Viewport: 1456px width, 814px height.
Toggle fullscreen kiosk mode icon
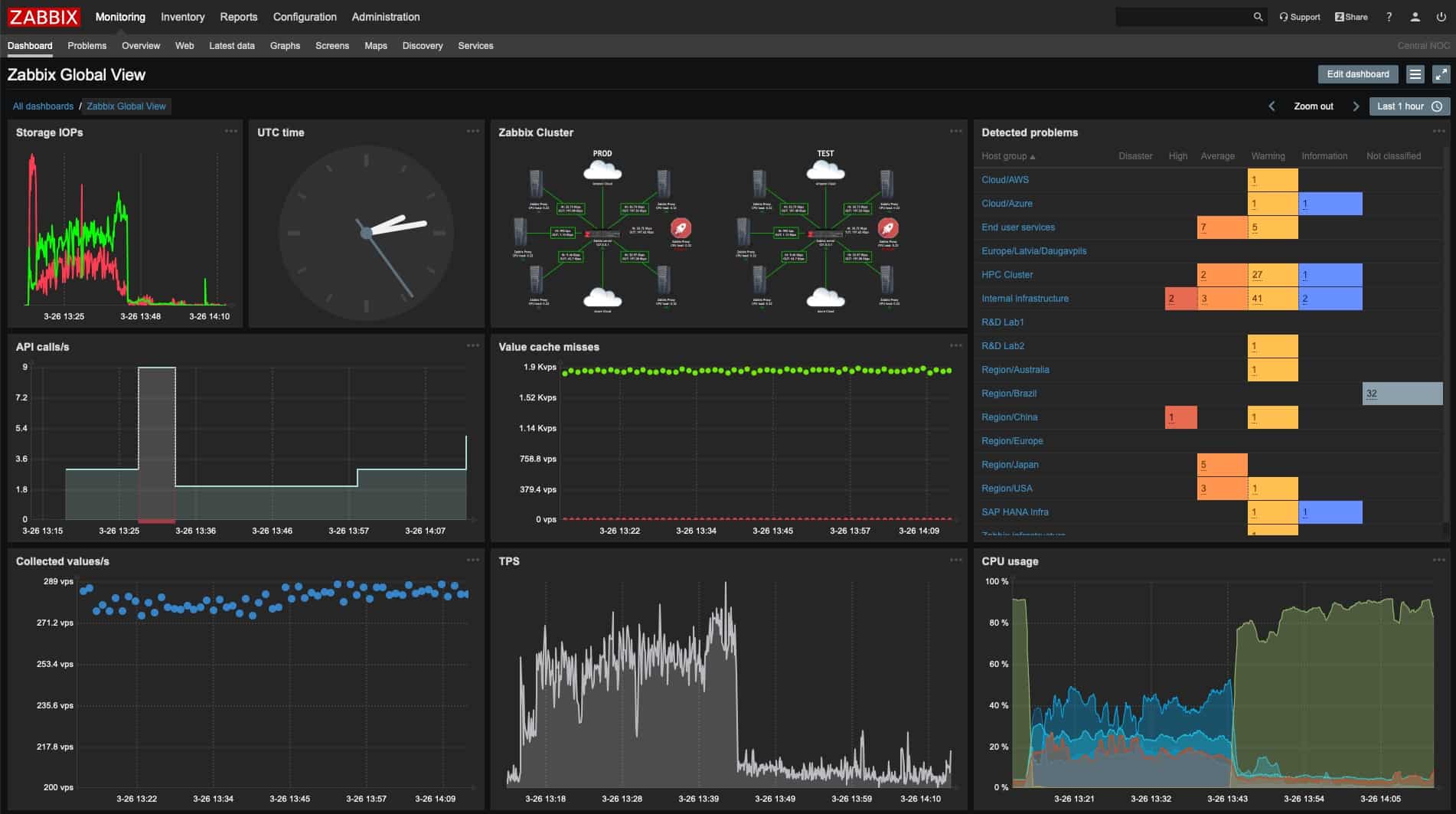click(1441, 74)
